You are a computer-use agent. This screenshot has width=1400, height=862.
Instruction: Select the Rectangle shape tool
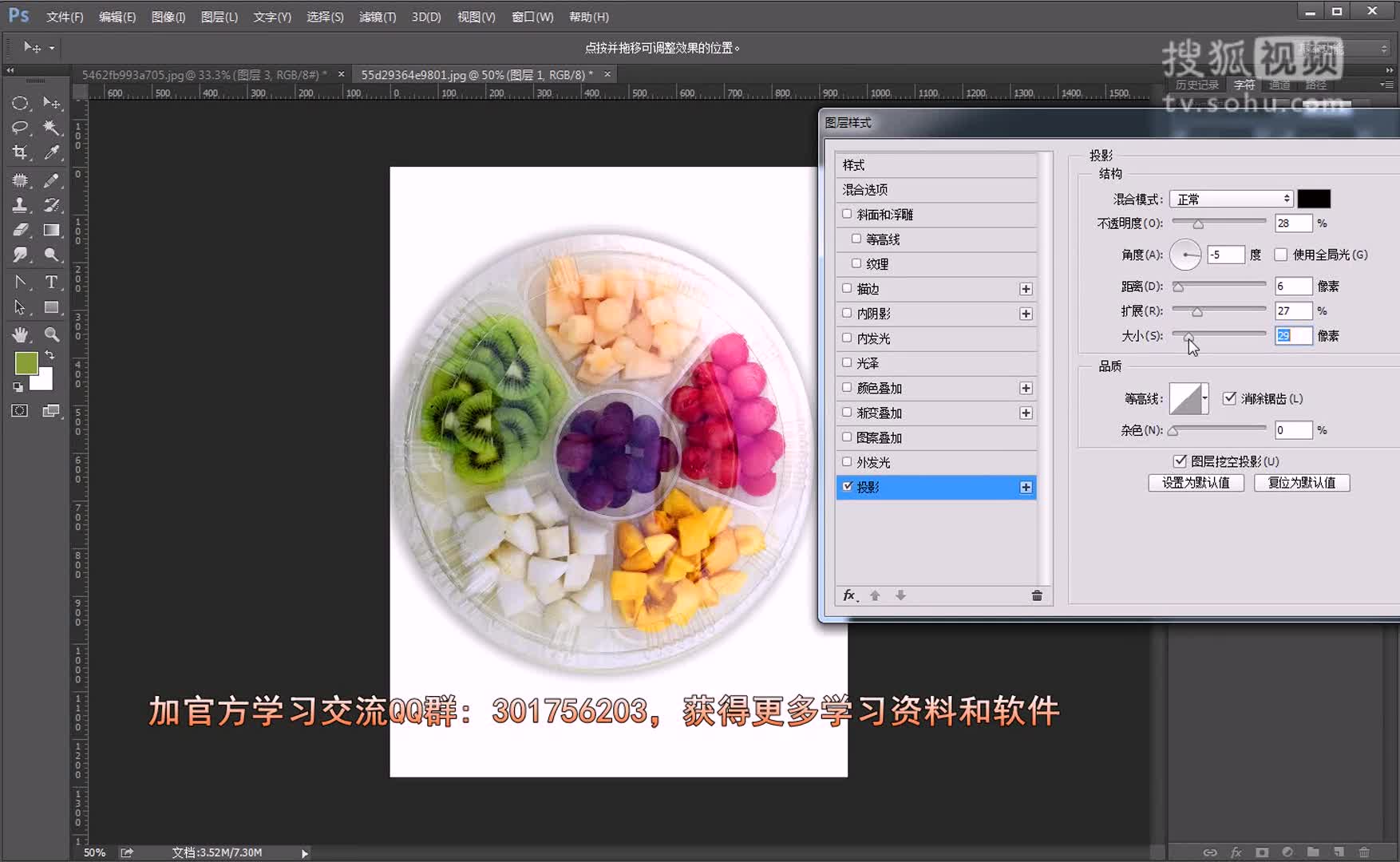51,307
